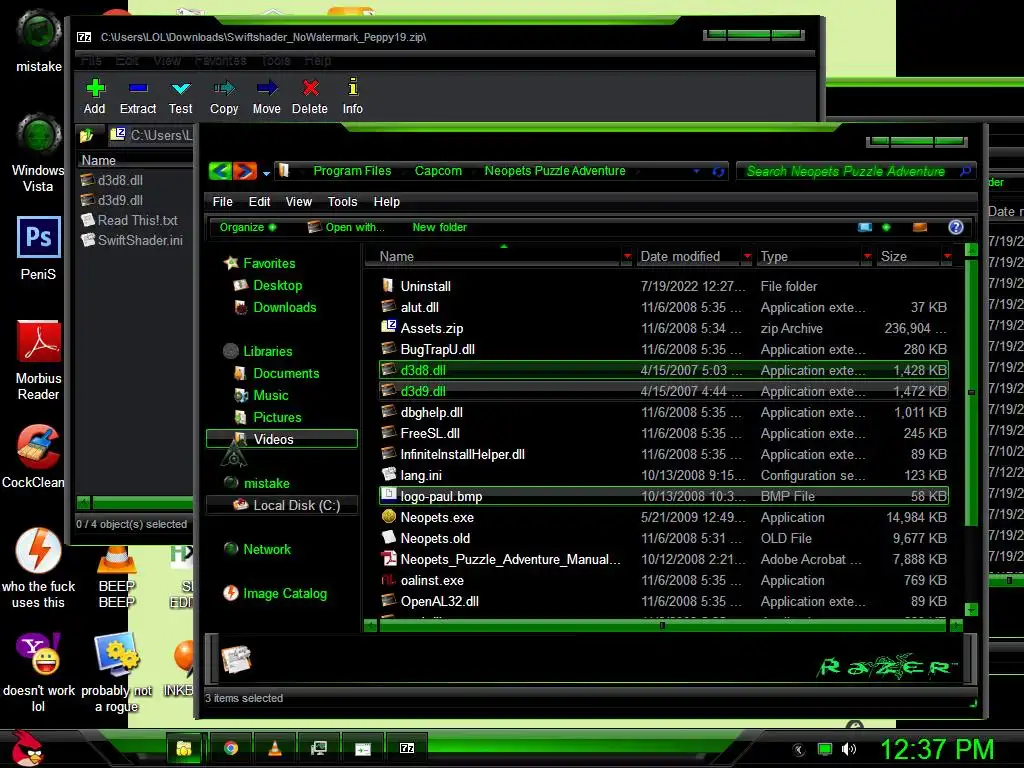Open the recent locations dropdown beside navigation arrows
Image resolution: width=1024 pixels, height=768 pixels.
tap(266, 173)
